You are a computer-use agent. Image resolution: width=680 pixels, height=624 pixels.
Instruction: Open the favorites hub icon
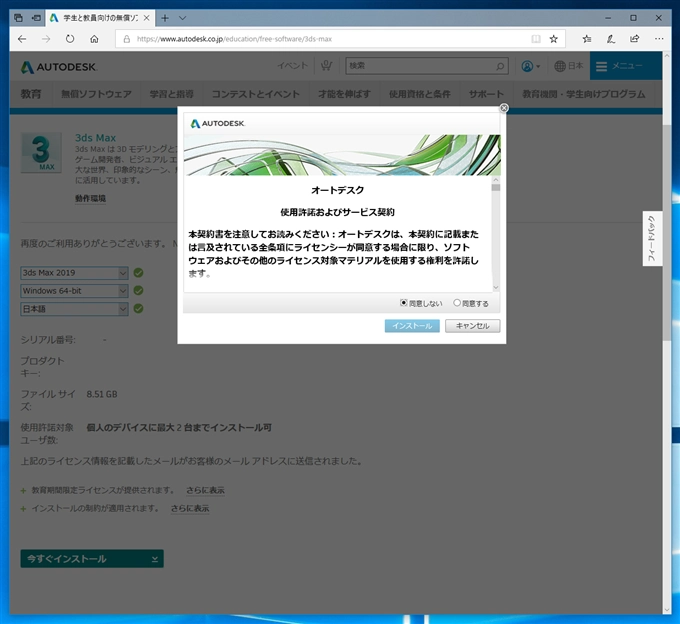coord(587,39)
